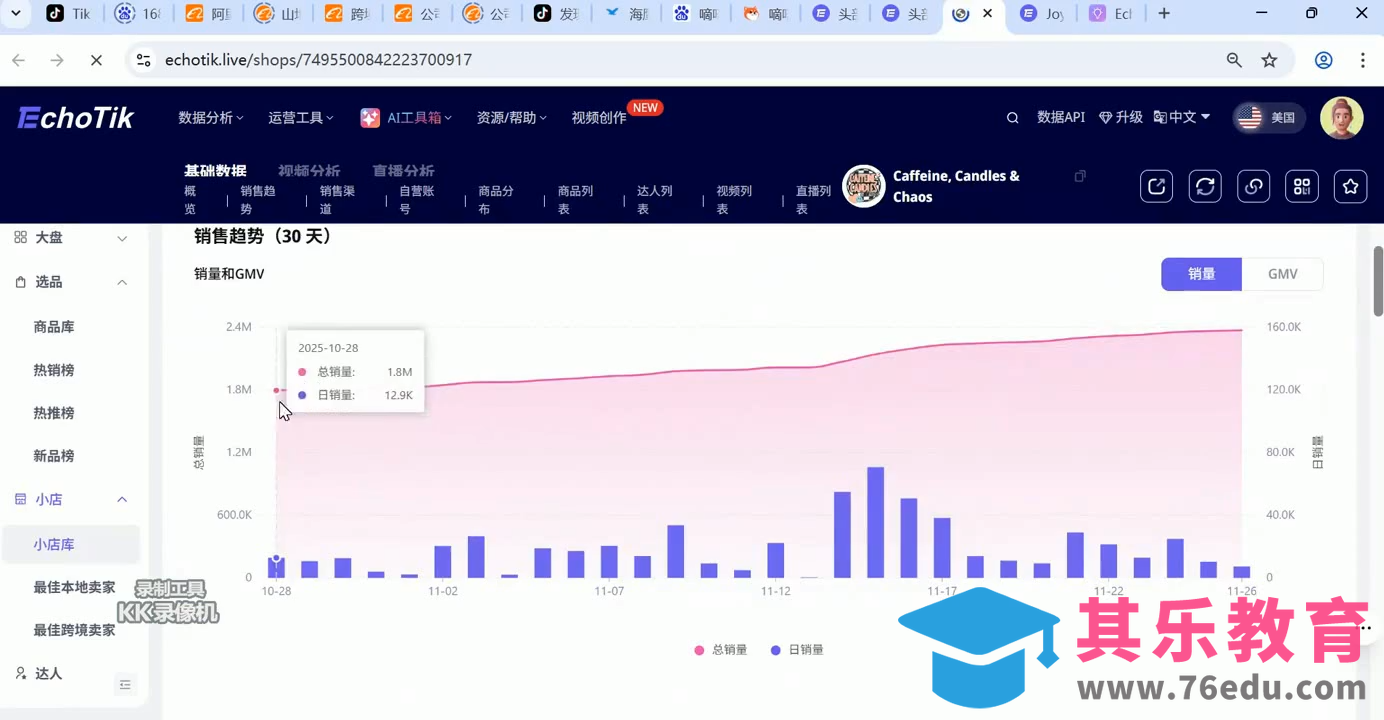
Task: Open the filter icon beside 达人
Action: 125,684
